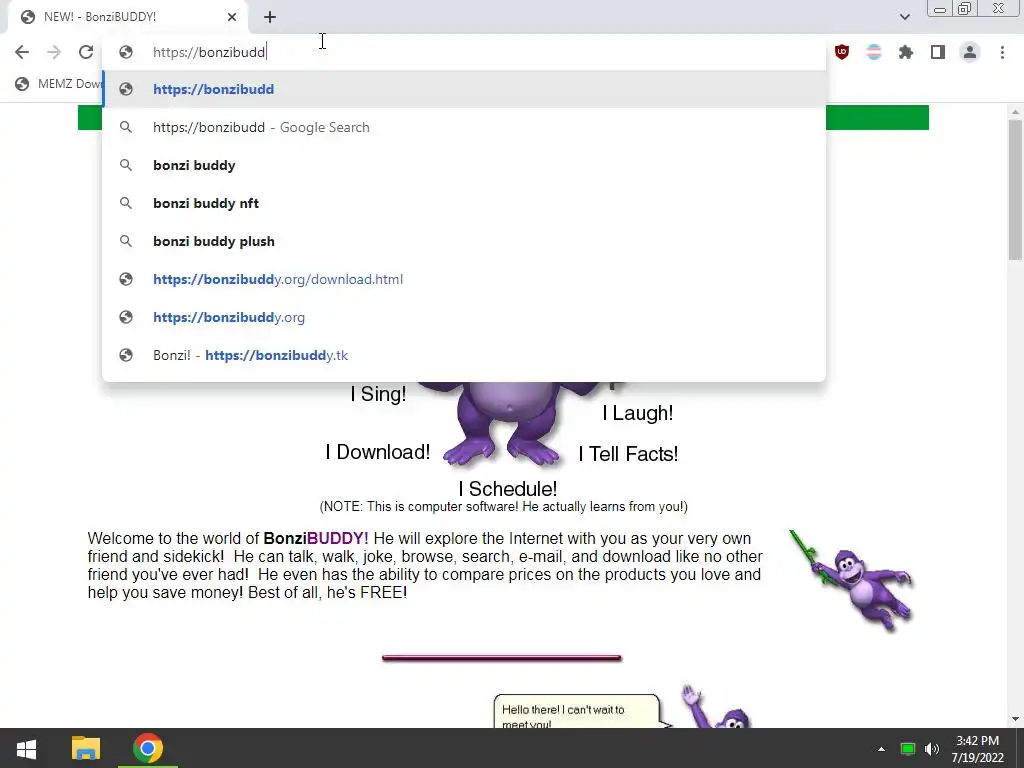
Task: Click the browser forward arrow
Action: (x=54, y=52)
